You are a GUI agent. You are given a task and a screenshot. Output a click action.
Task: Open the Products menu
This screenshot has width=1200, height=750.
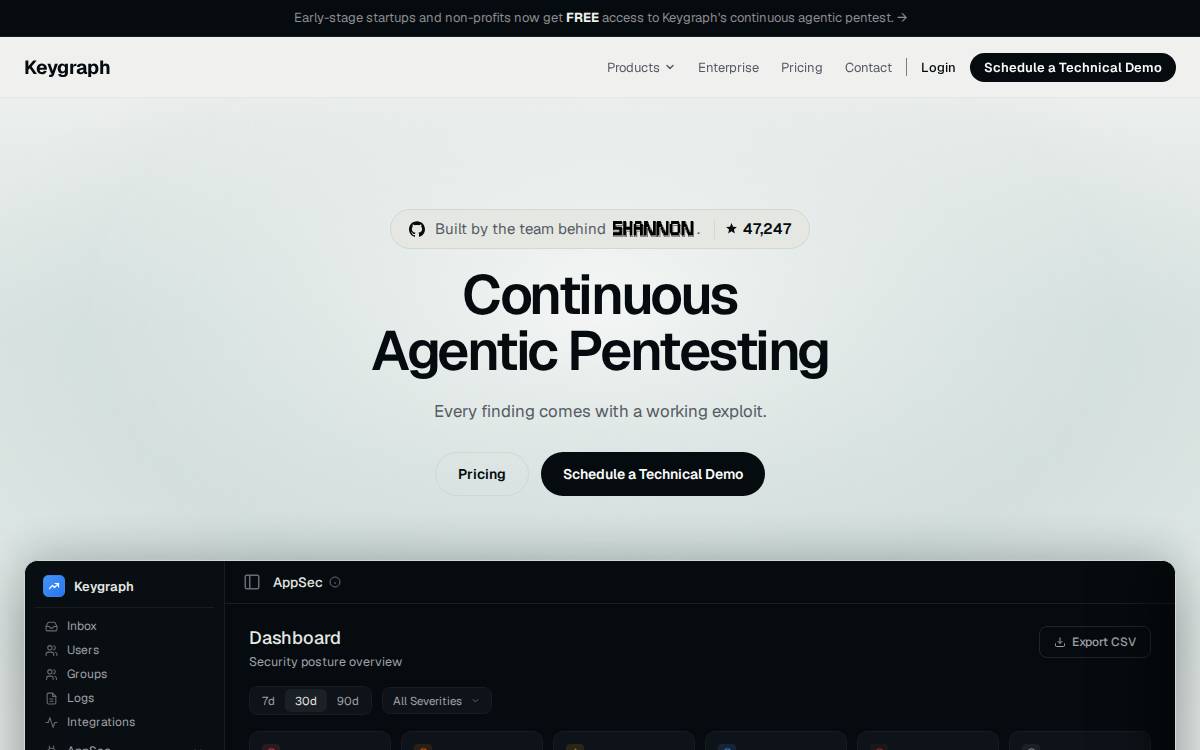pyautogui.click(x=641, y=67)
